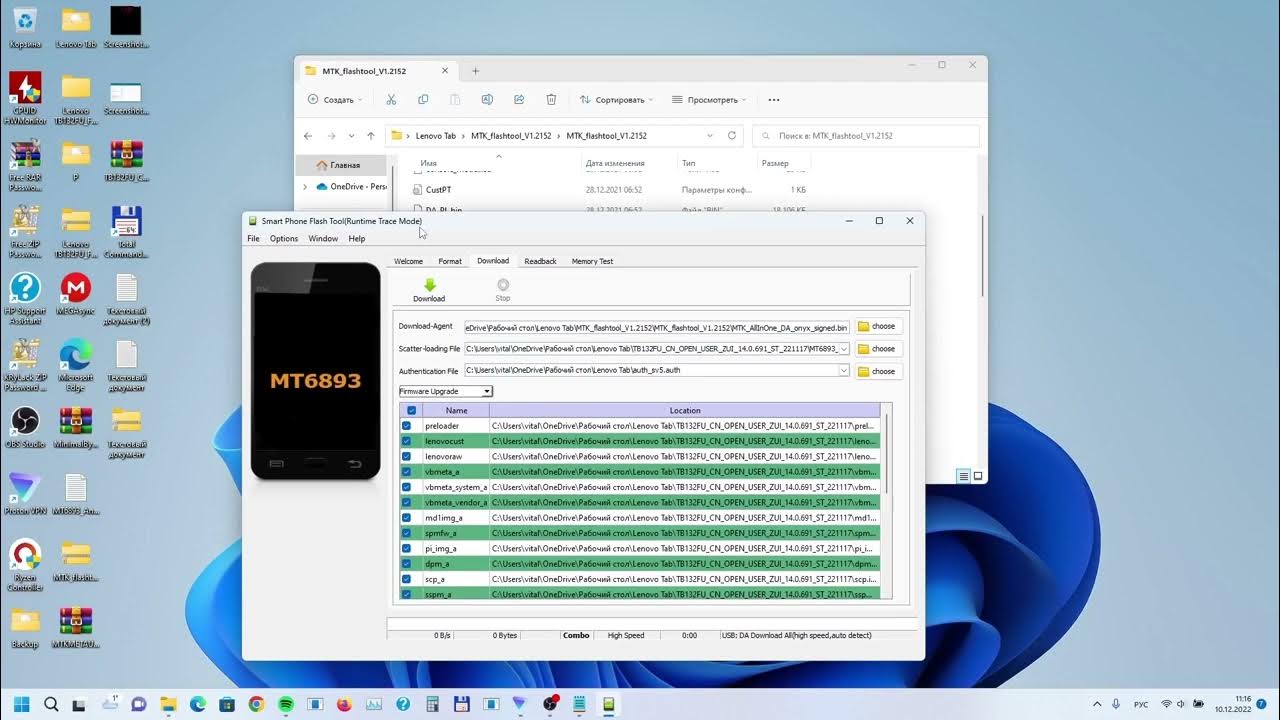Uncheck the md1img_a partition checkbox
This screenshot has width=1280, height=720.
pyautogui.click(x=406, y=518)
